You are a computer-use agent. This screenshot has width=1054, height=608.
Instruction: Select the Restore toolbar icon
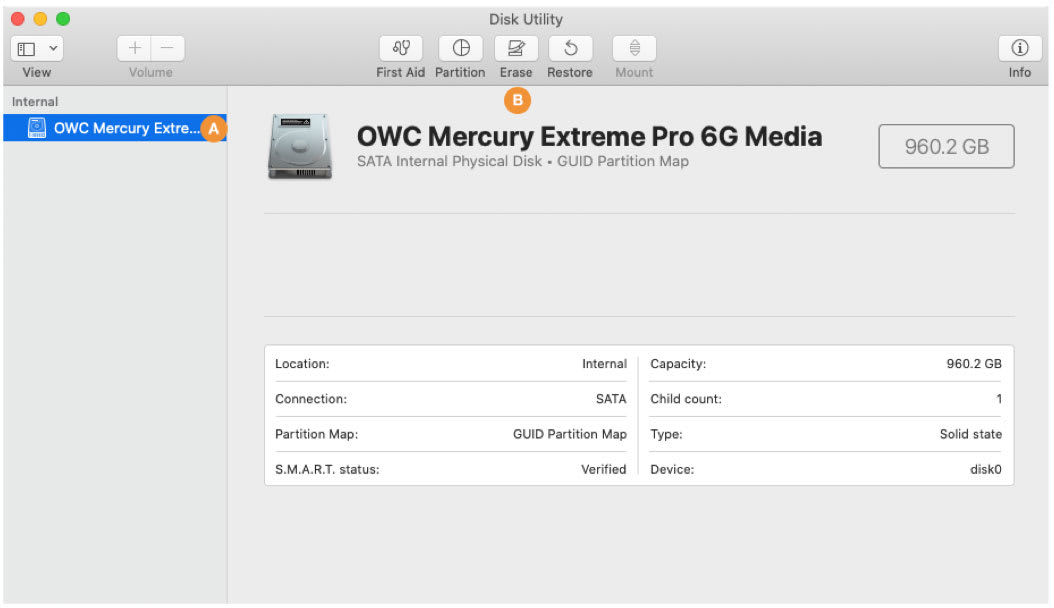point(570,48)
